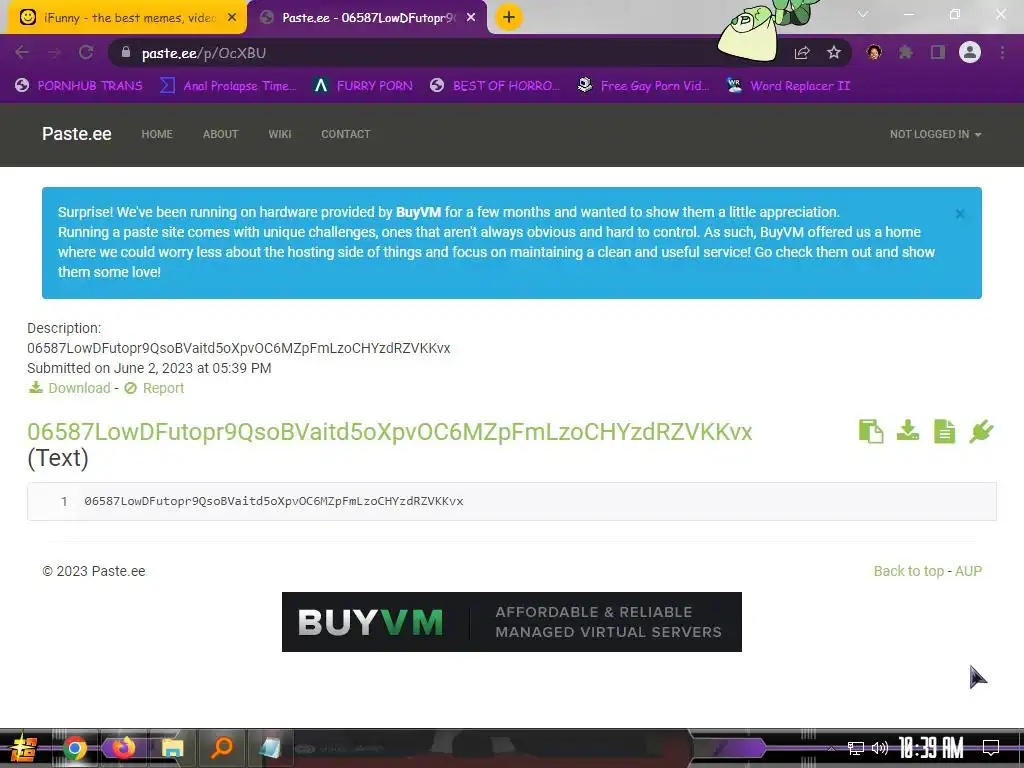Viewport: 1024px width, 768px height.
Task: Click the volume speaker icon in tray
Action: pyautogui.click(x=880, y=748)
